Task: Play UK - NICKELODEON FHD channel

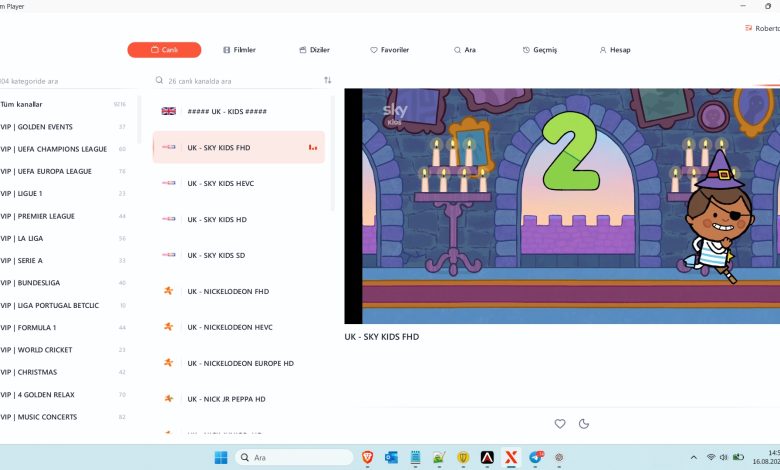Action: [239, 291]
